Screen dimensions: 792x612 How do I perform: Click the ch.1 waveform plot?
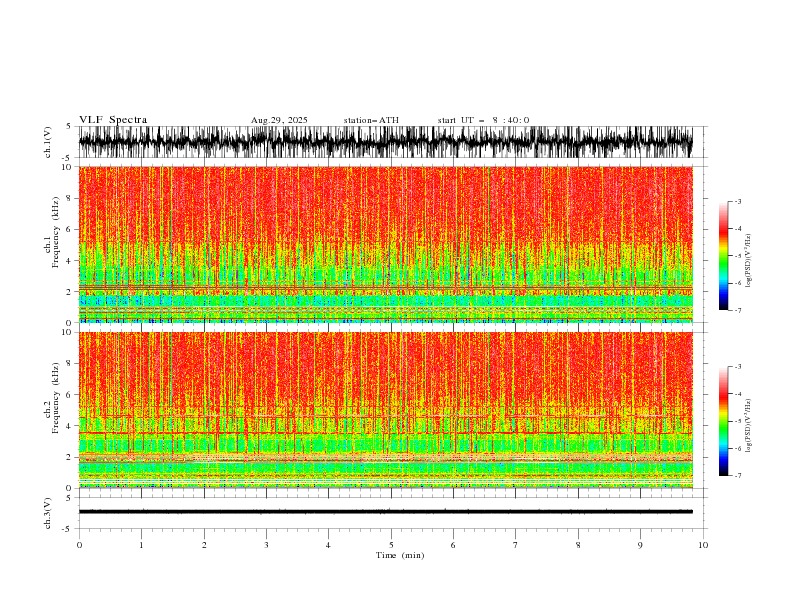(386, 142)
